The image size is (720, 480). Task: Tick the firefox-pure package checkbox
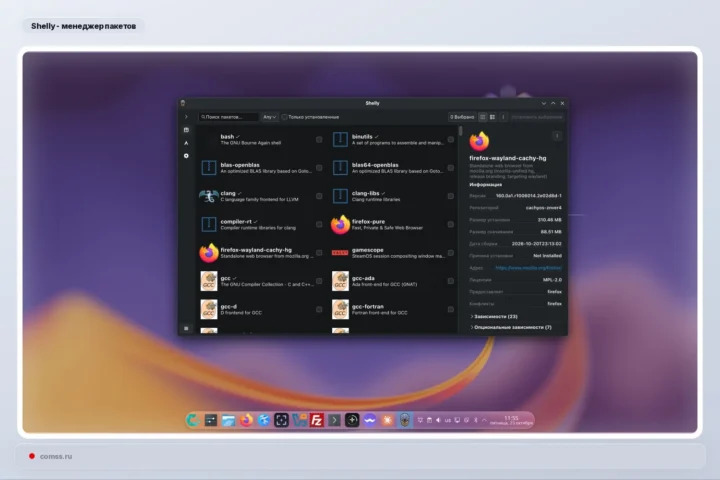coord(450,224)
